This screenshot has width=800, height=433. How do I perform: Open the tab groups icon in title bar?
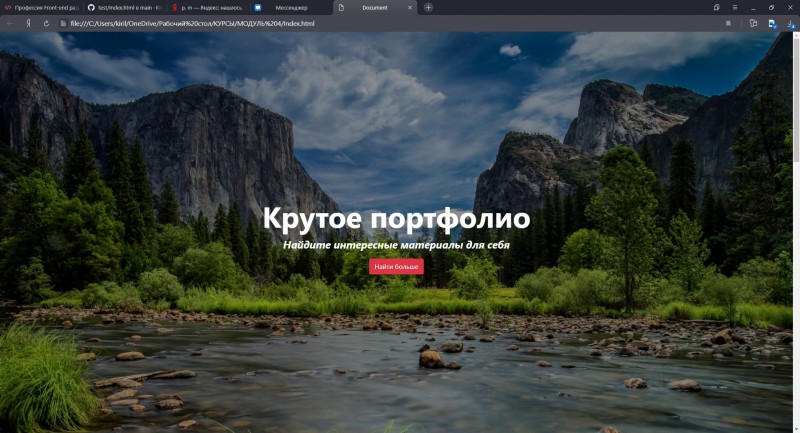[716, 8]
